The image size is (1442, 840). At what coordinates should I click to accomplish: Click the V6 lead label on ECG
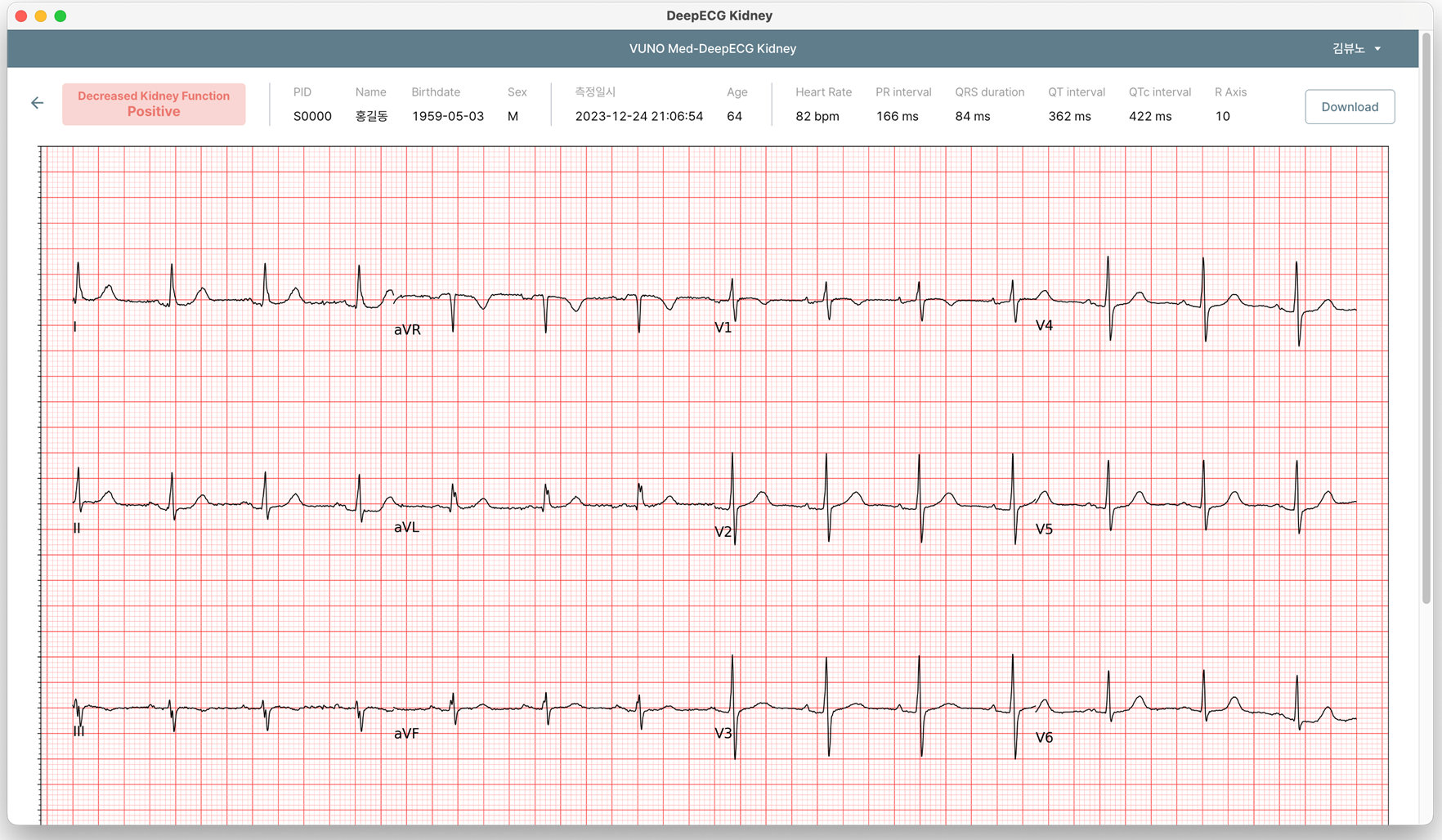click(1044, 738)
